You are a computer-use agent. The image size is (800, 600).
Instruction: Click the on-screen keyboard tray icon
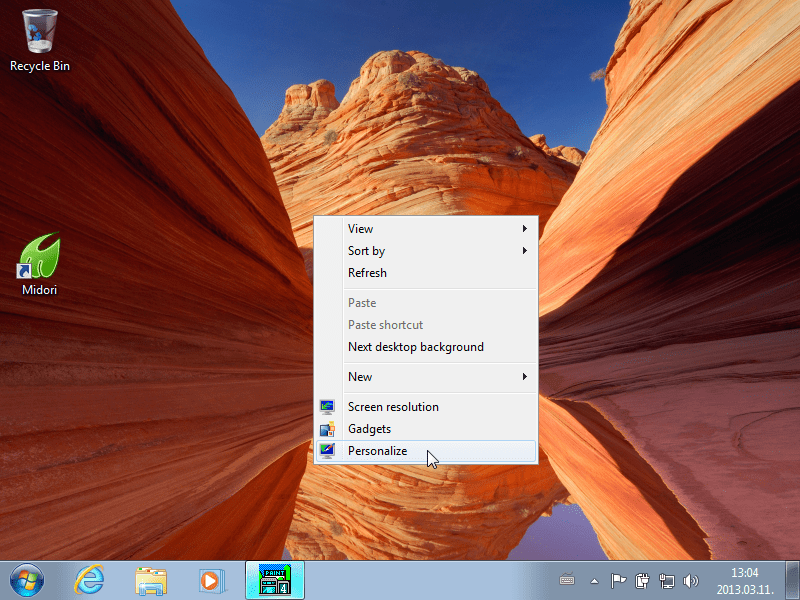567,580
